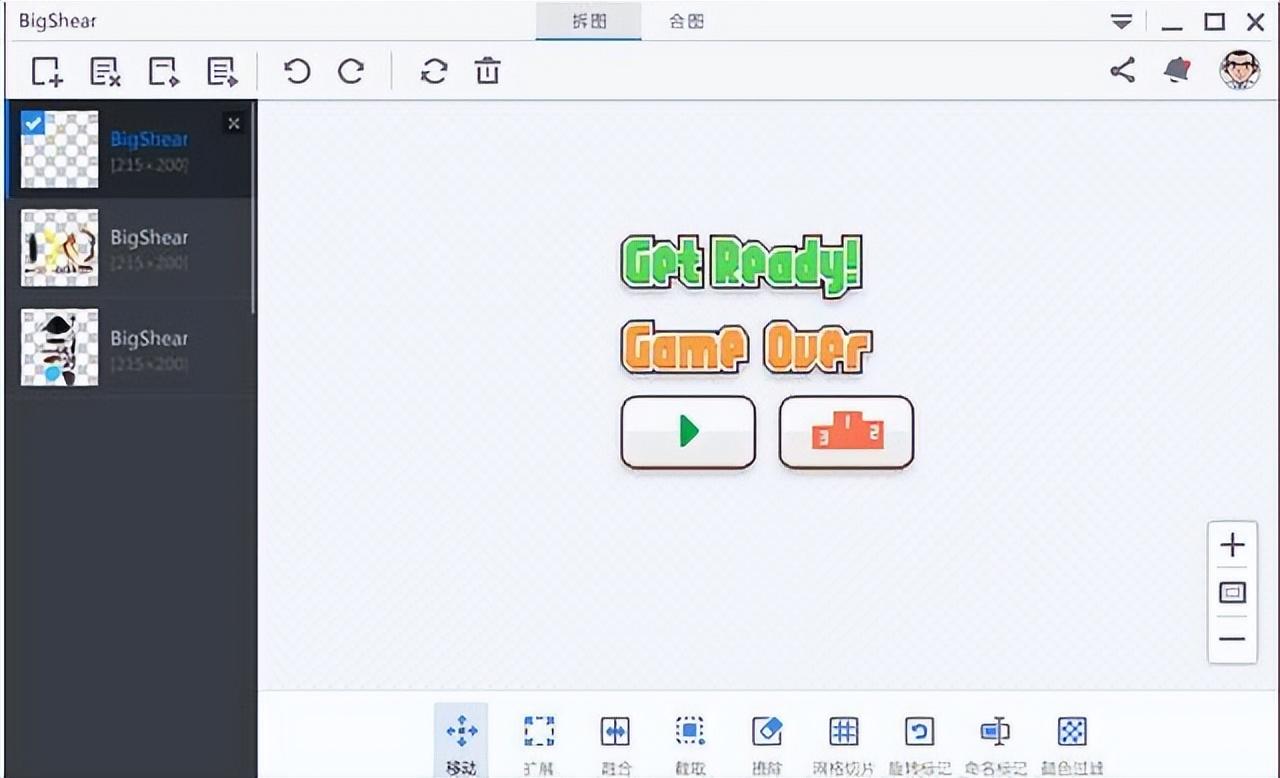Click the podium leaderboard button sprite
Image resolution: width=1280 pixels, height=778 pixels.
[x=846, y=432]
